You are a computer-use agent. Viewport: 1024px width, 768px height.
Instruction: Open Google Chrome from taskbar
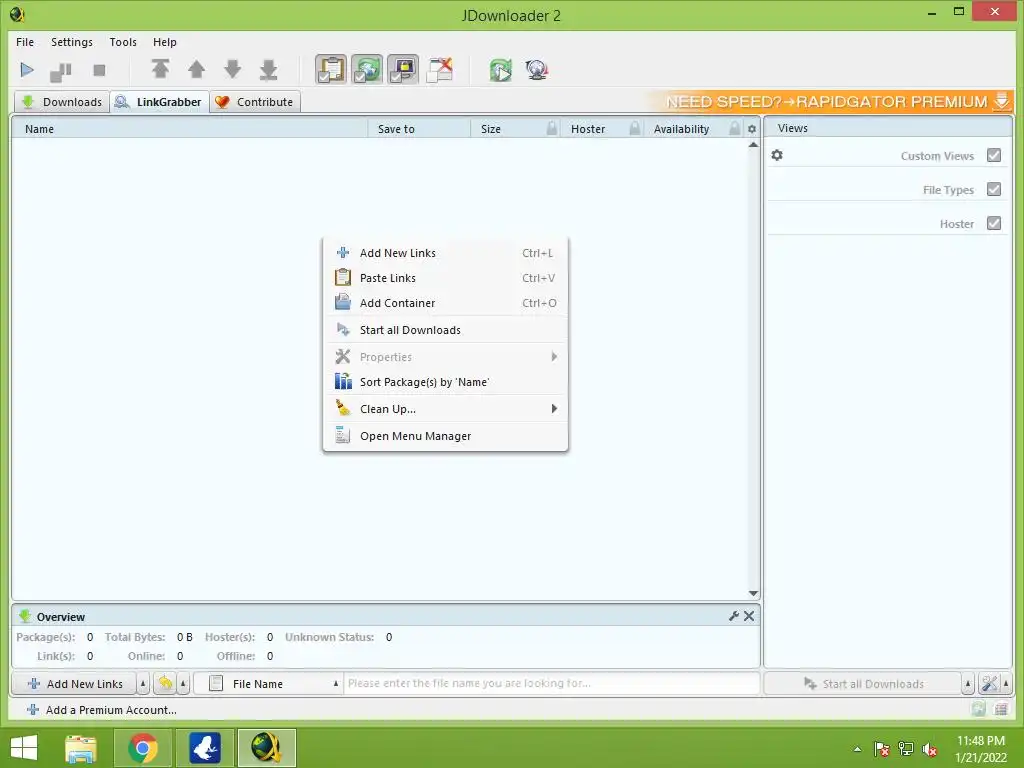tap(143, 748)
